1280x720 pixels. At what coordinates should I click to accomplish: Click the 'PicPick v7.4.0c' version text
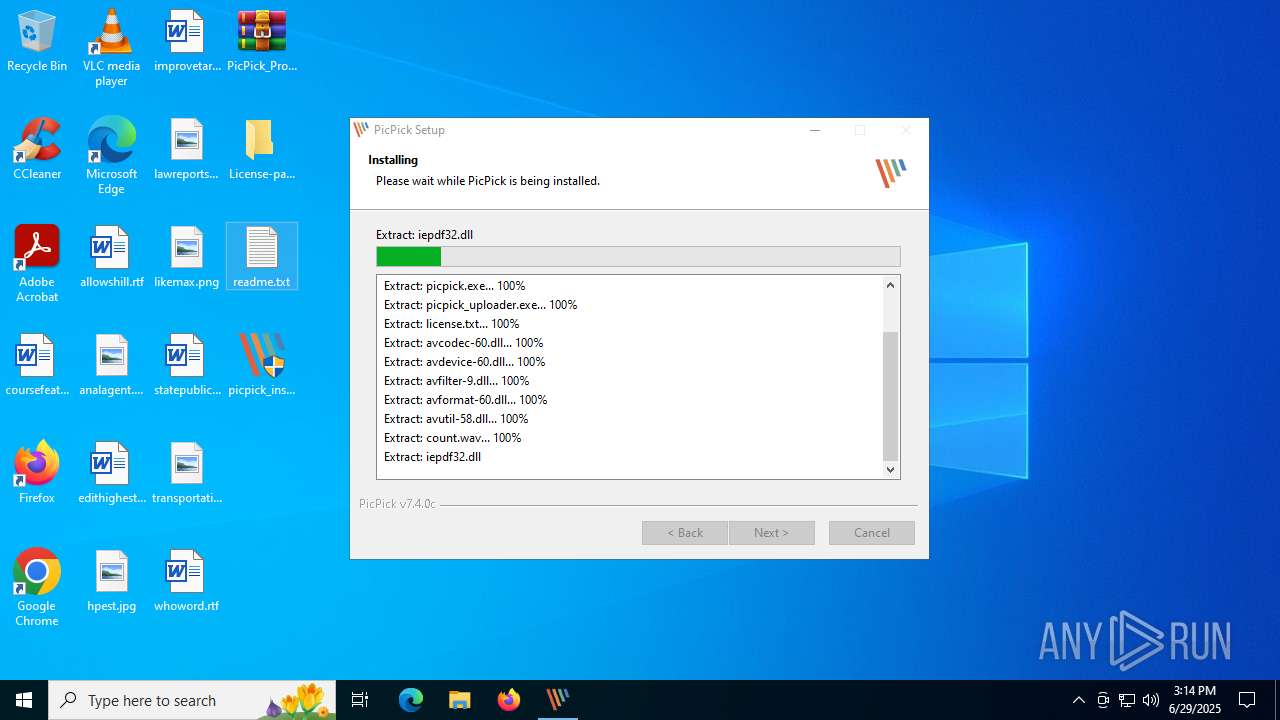(x=397, y=504)
